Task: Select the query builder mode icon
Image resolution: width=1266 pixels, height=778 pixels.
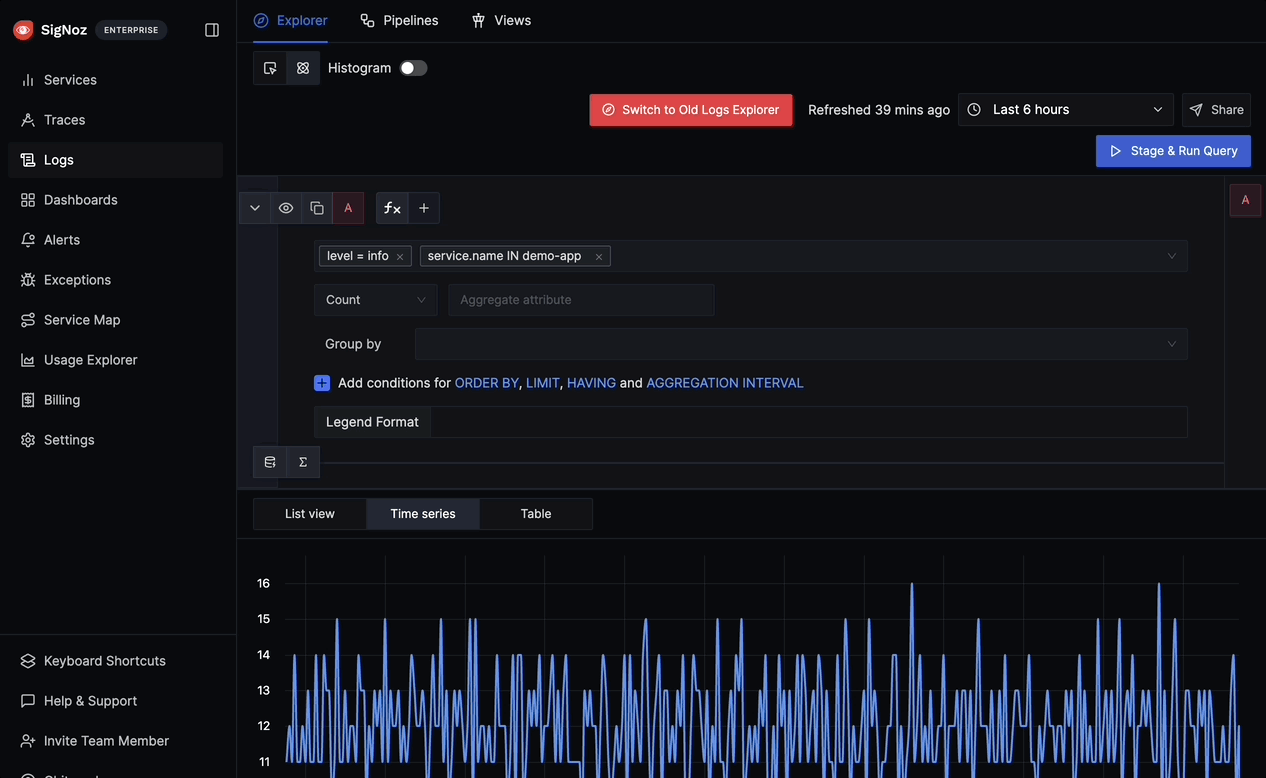Action: pos(303,68)
